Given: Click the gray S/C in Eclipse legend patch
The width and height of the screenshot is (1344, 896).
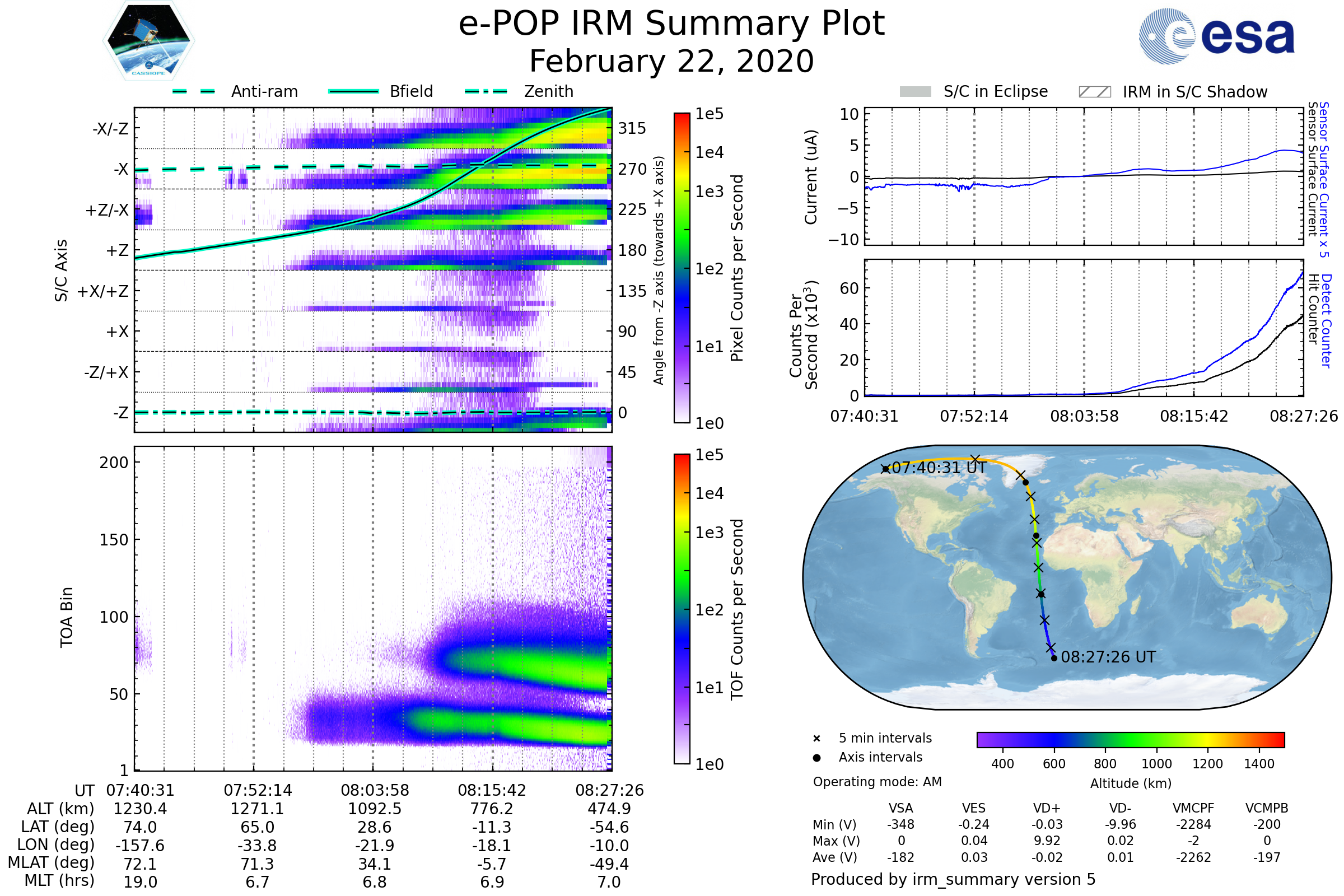Looking at the screenshot, I should click(x=916, y=92).
